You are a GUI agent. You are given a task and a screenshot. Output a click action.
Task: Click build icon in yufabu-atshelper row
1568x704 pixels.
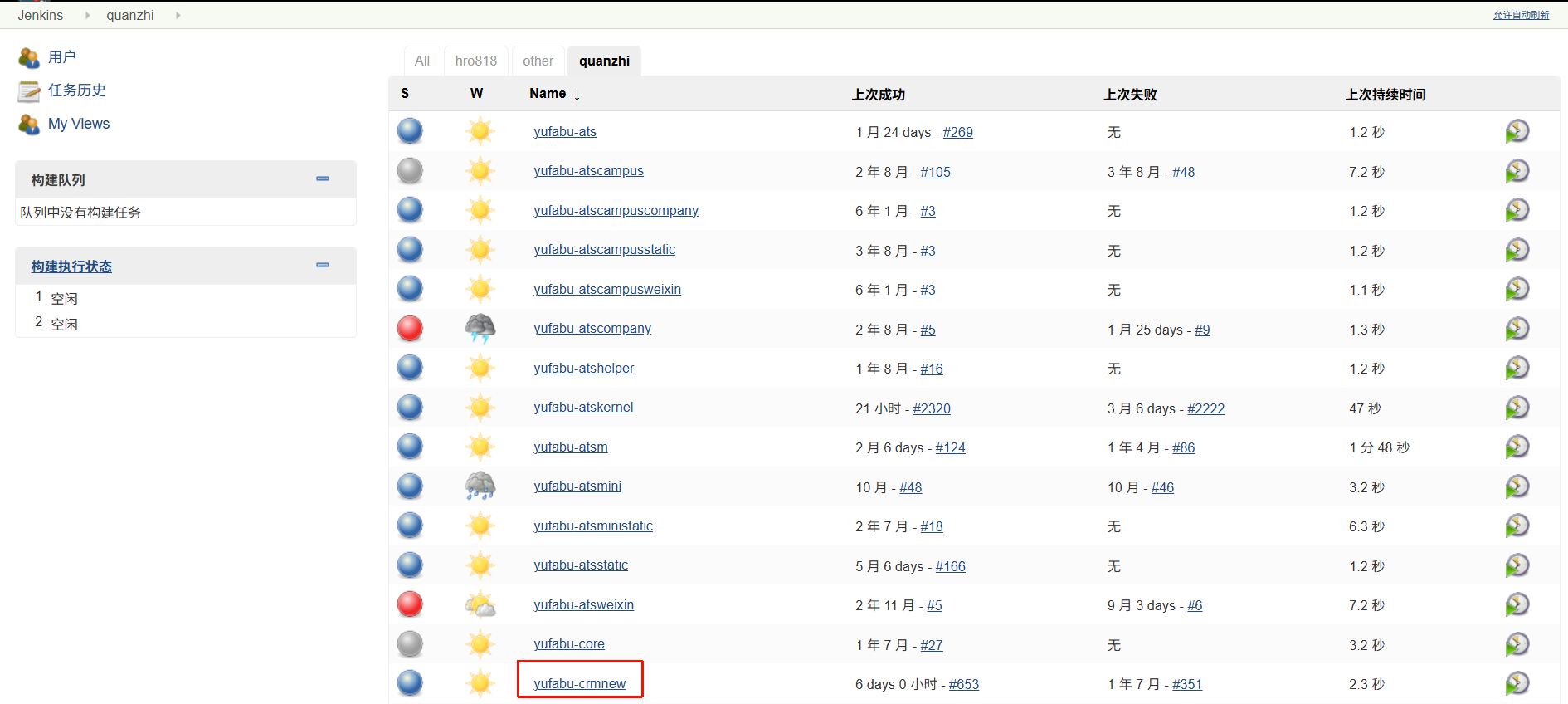1517,368
